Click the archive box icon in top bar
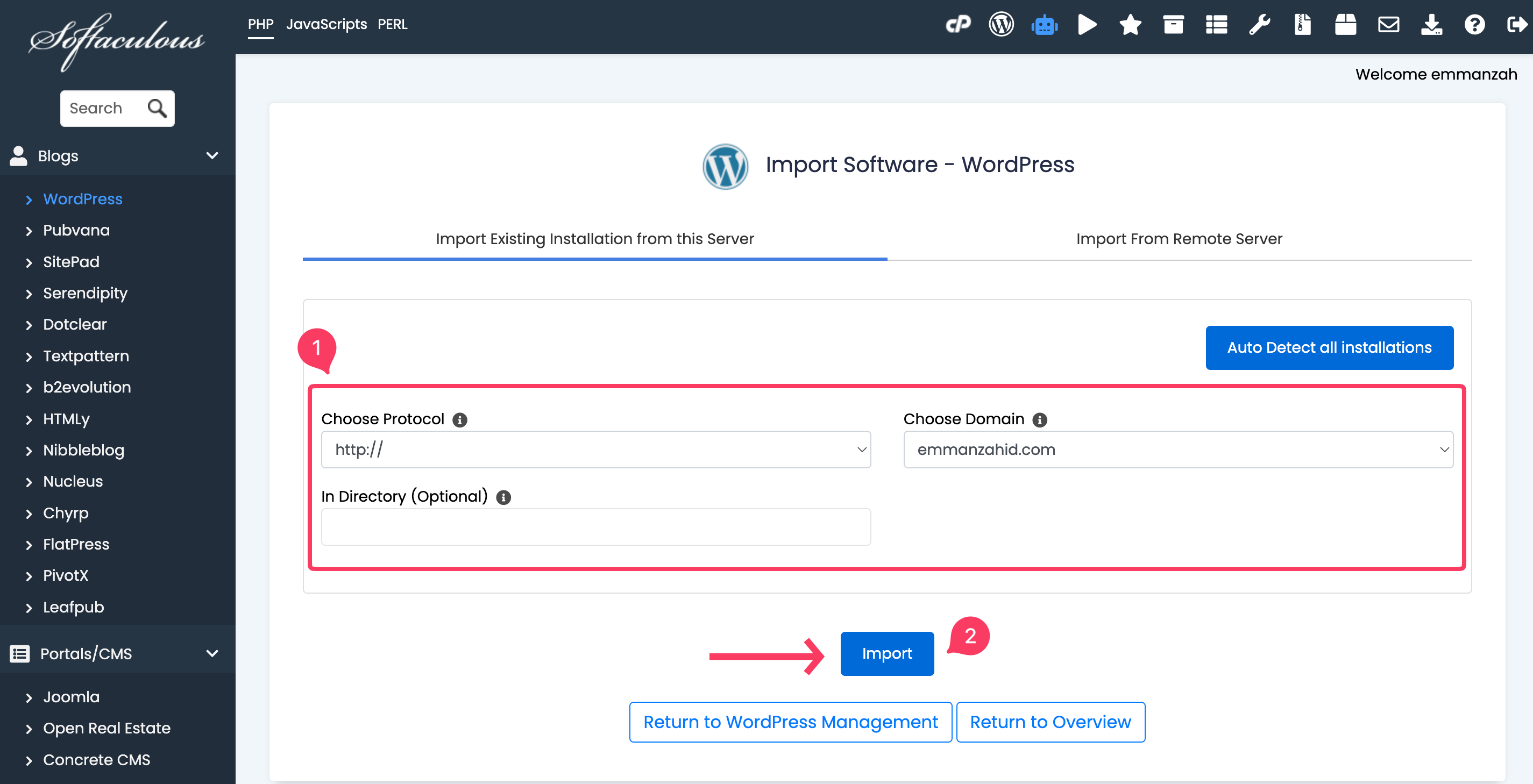 (1174, 24)
